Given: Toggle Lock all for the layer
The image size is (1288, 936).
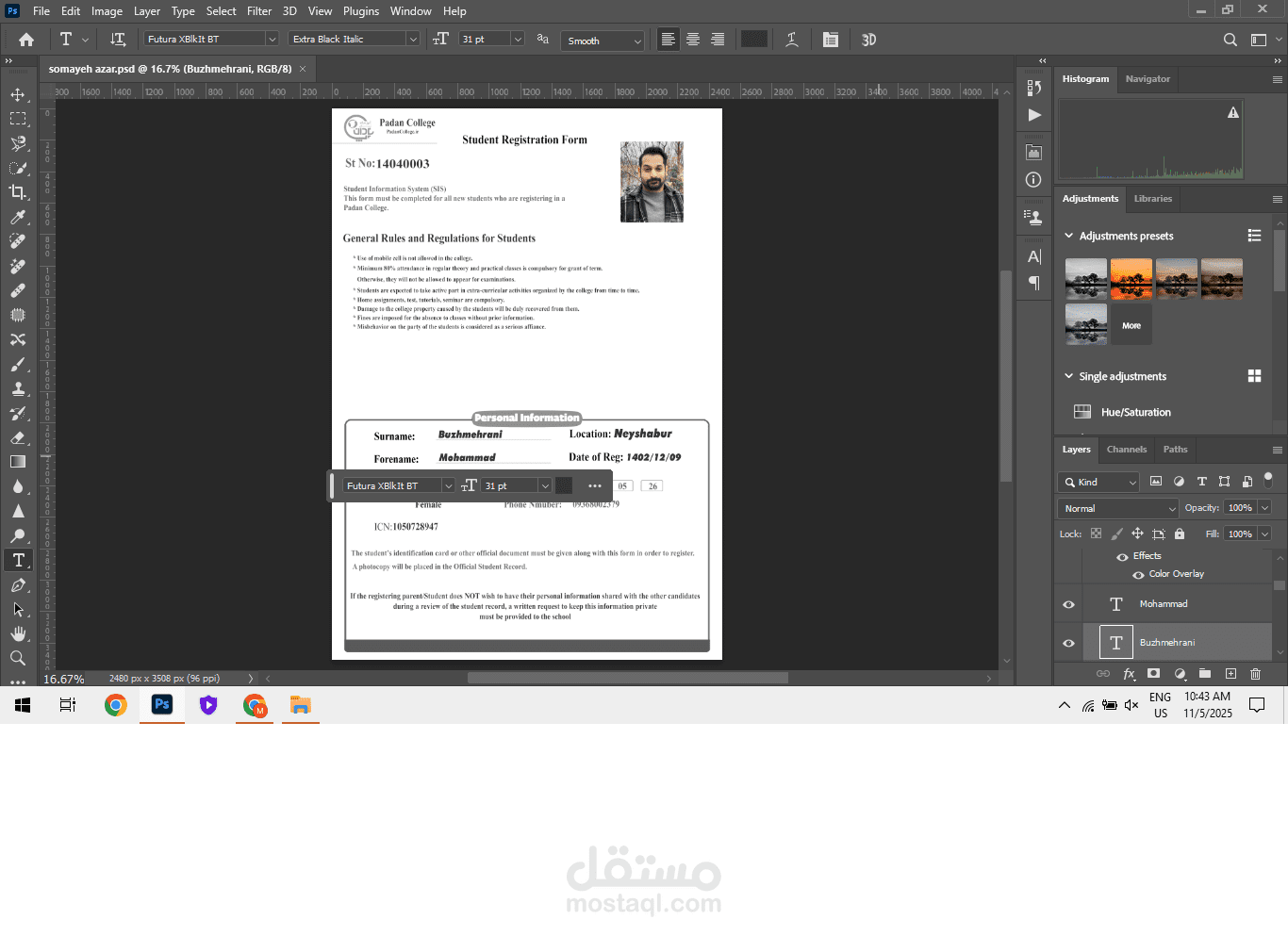Looking at the screenshot, I should [1179, 534].
